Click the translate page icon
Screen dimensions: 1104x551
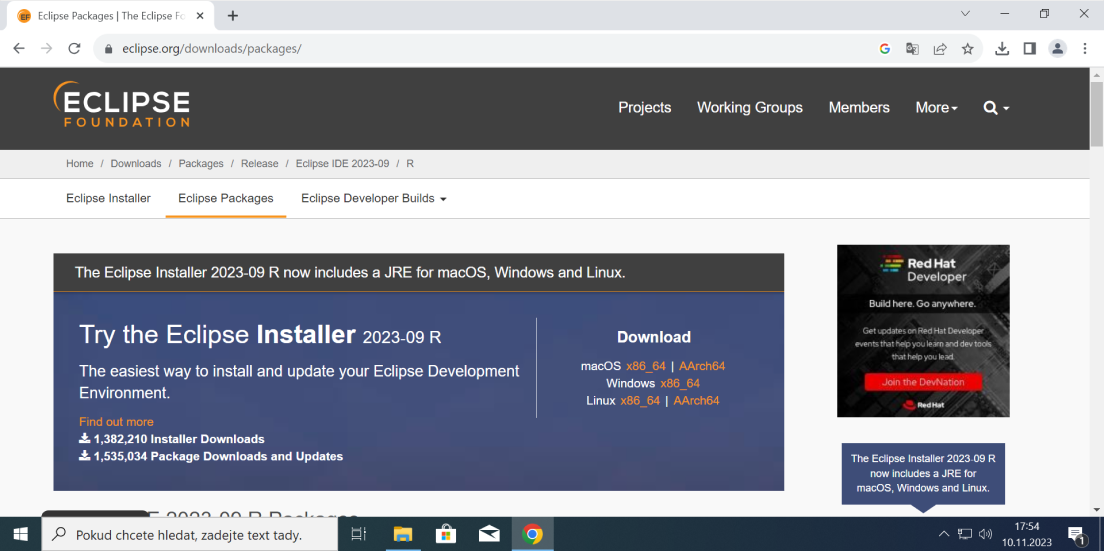click(912, 49)
